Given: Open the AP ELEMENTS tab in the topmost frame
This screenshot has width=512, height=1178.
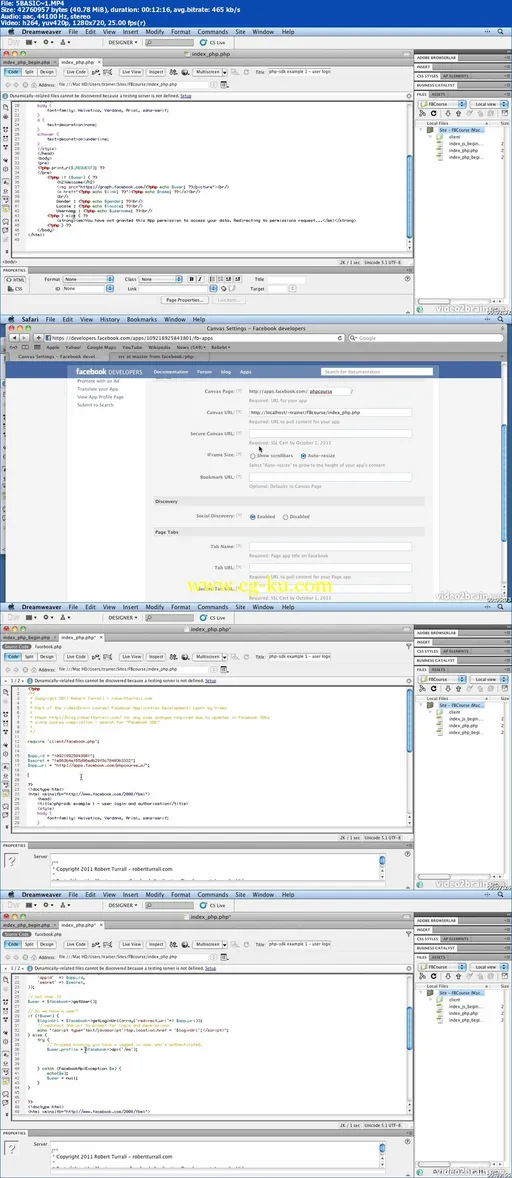Looking at the screenshot, I should (x=455, y=76).
